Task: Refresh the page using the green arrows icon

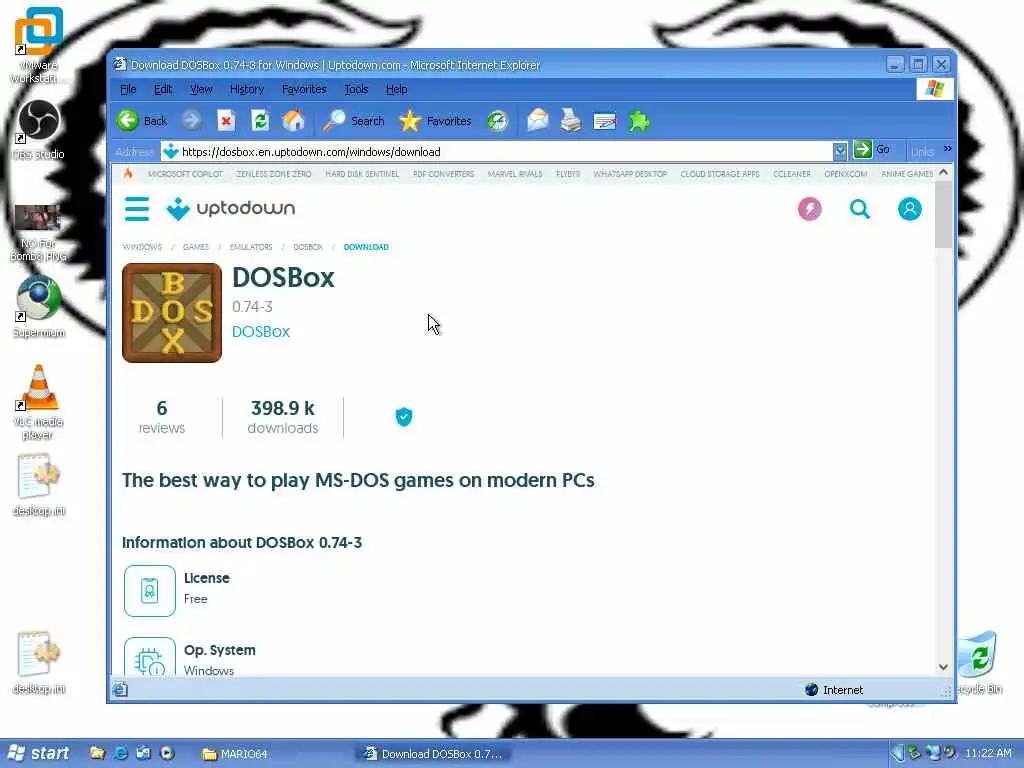Action: coord(260,121)
